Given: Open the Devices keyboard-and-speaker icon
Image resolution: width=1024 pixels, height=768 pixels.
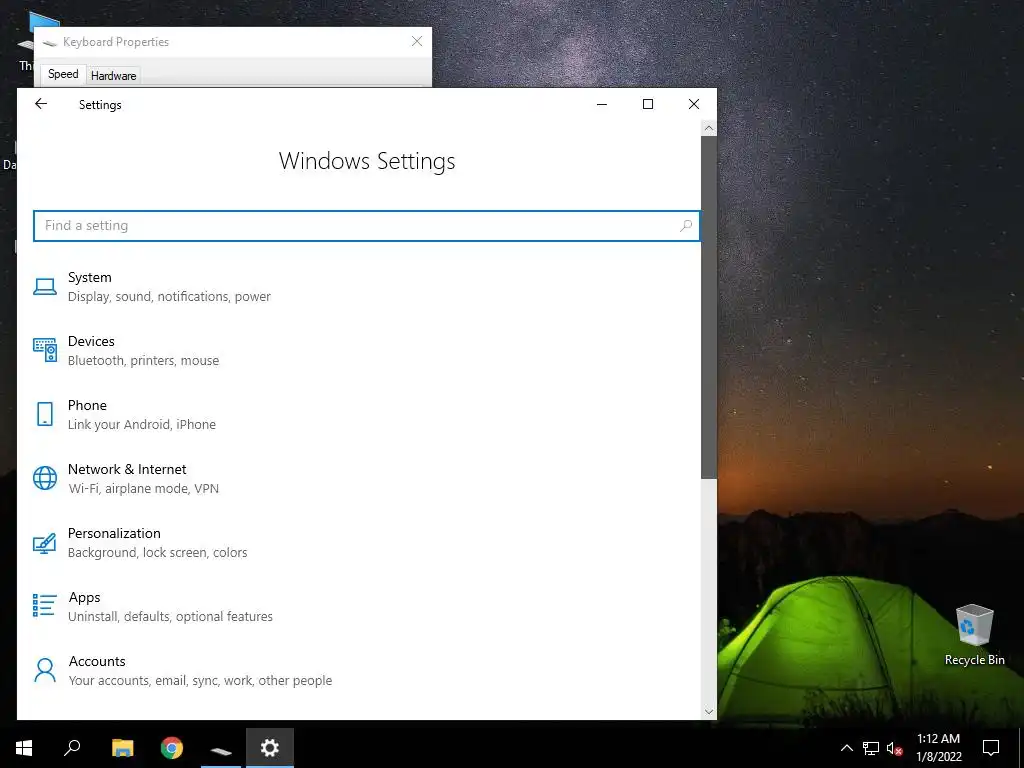Looking at the screenshot, I should 44,350.
